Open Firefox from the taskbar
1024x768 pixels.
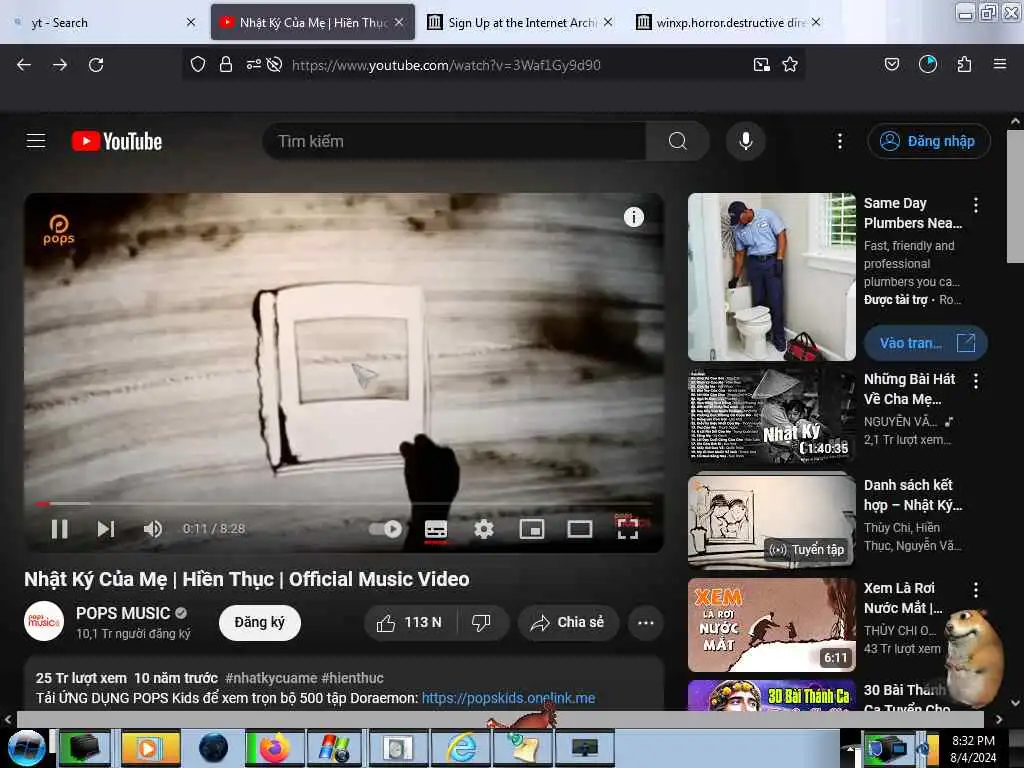(x=274, y=748)
